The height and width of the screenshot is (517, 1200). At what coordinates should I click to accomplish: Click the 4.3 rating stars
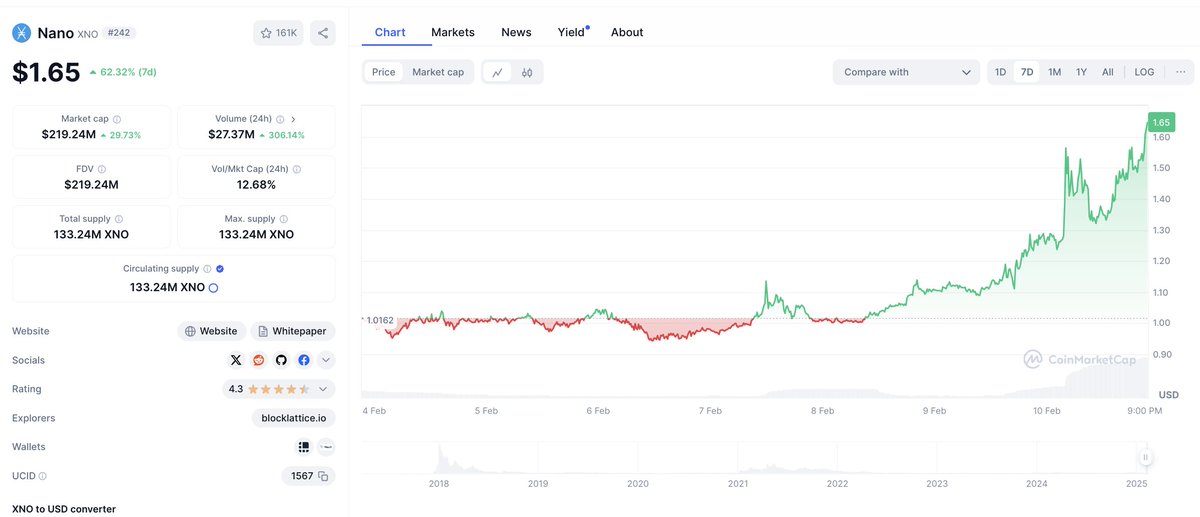(279, 389)
